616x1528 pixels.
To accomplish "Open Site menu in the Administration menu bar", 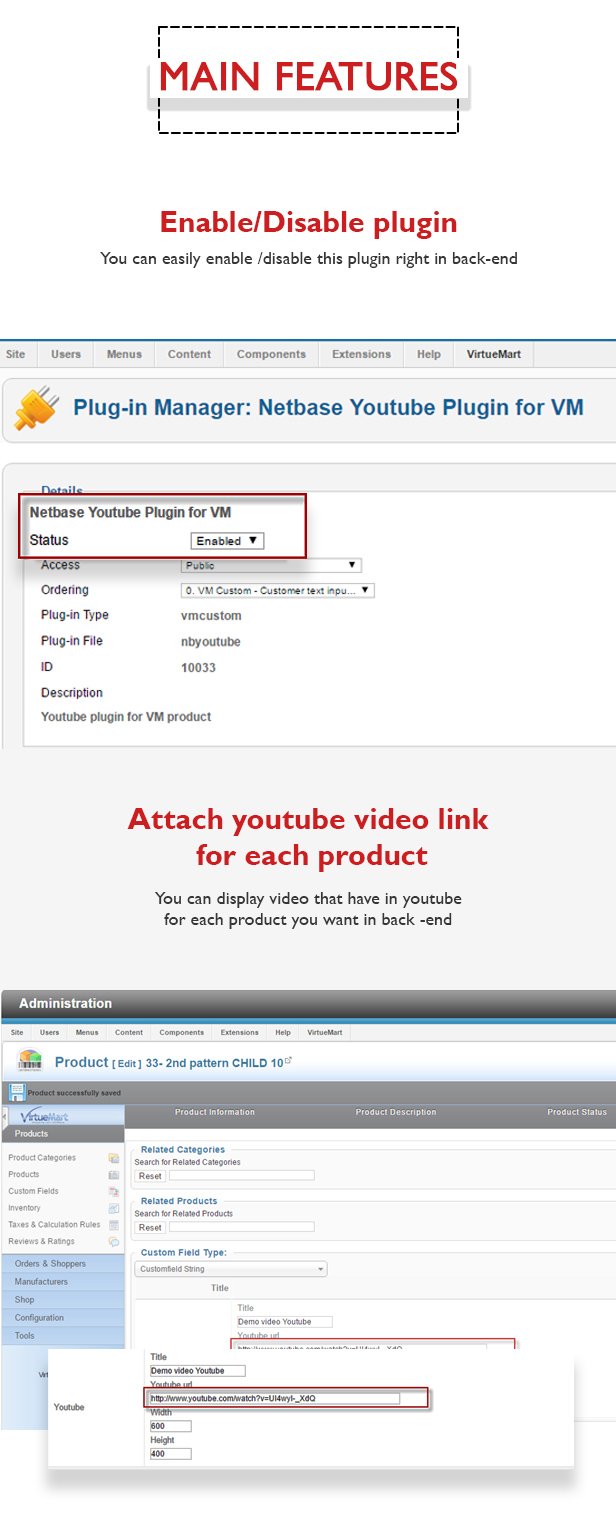I will coord(17,1032).
